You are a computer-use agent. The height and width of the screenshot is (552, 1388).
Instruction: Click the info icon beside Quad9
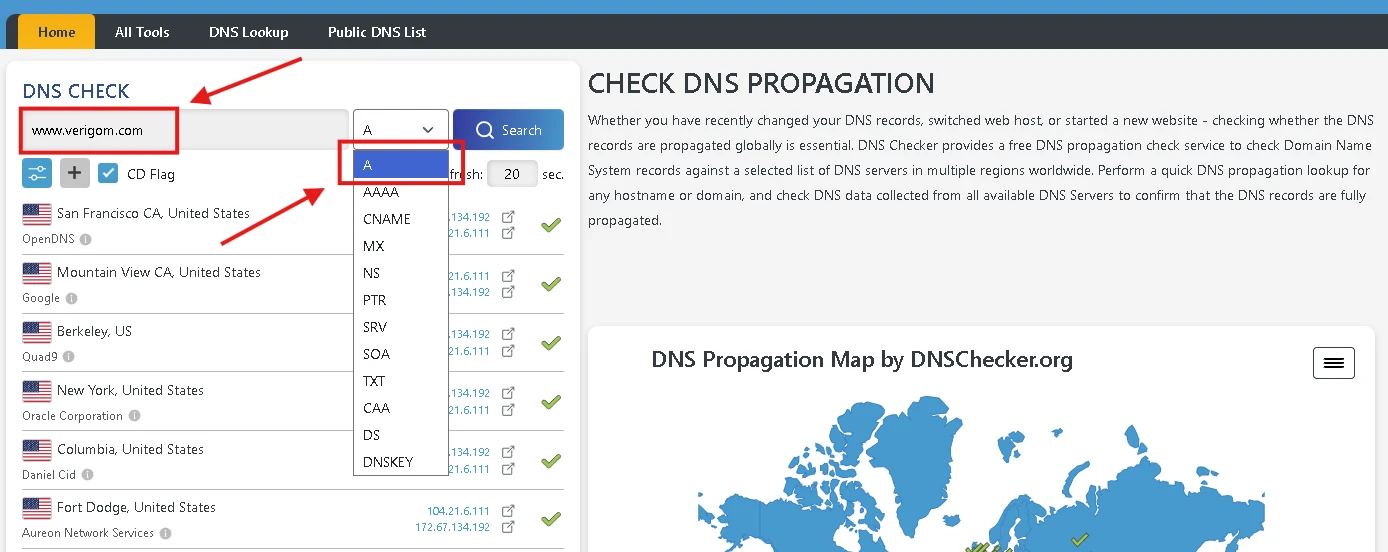pos(71,357)
